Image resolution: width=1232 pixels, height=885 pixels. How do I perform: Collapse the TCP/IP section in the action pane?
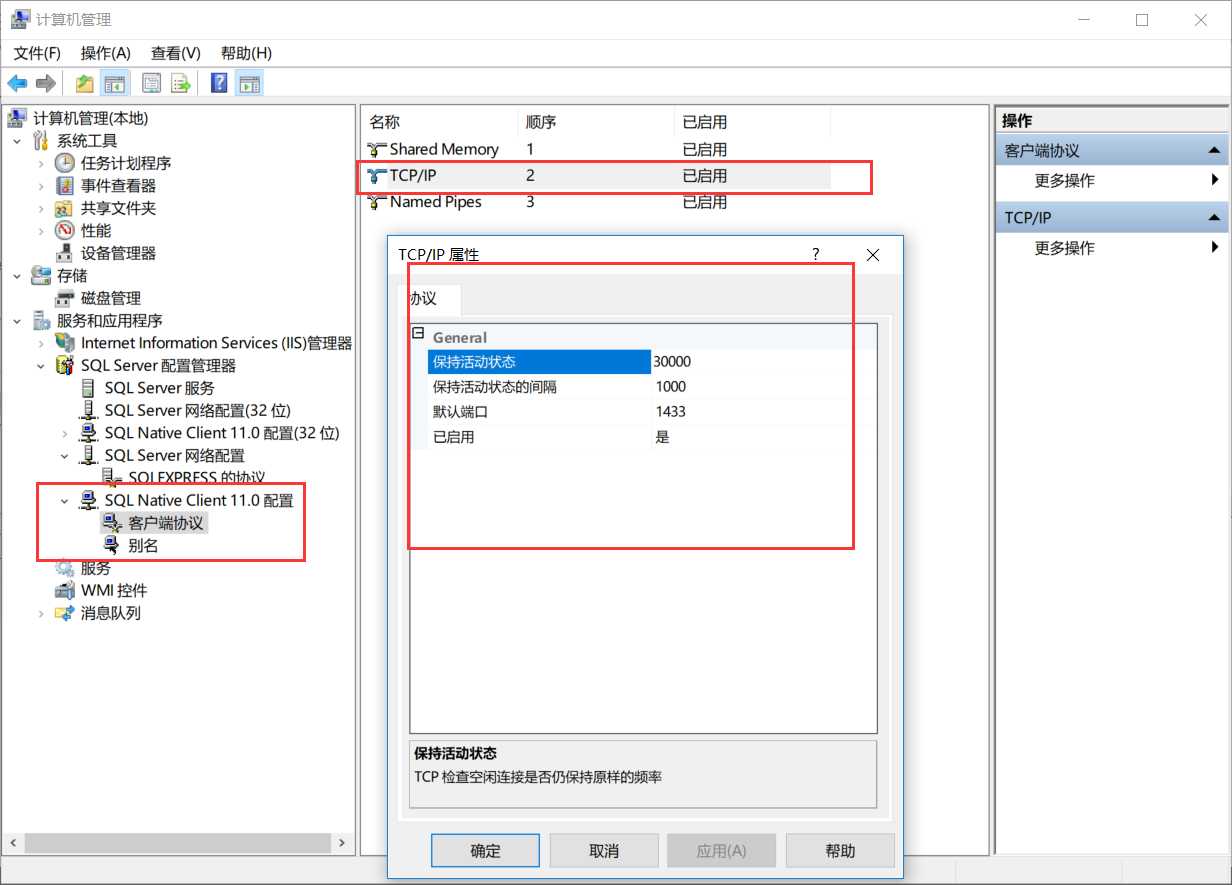[x=1214, y=217]
